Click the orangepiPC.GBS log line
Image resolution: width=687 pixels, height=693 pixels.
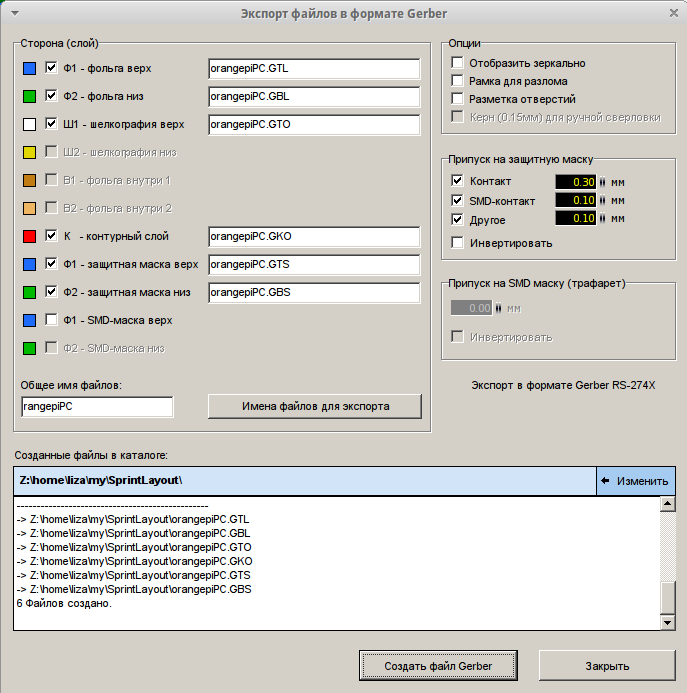click(134, 590)
